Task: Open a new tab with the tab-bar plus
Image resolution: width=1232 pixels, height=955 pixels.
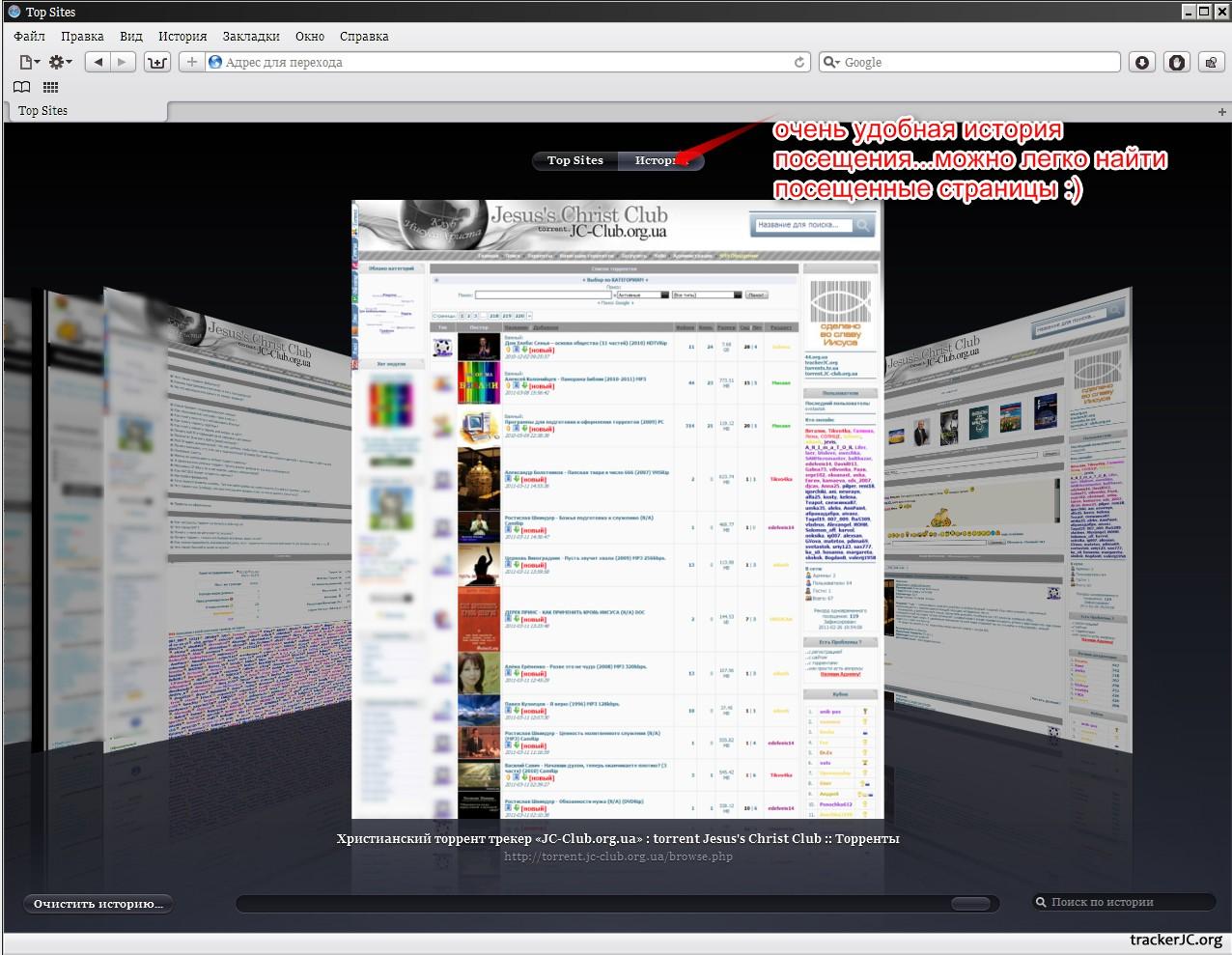Action: coord(1222,111)
